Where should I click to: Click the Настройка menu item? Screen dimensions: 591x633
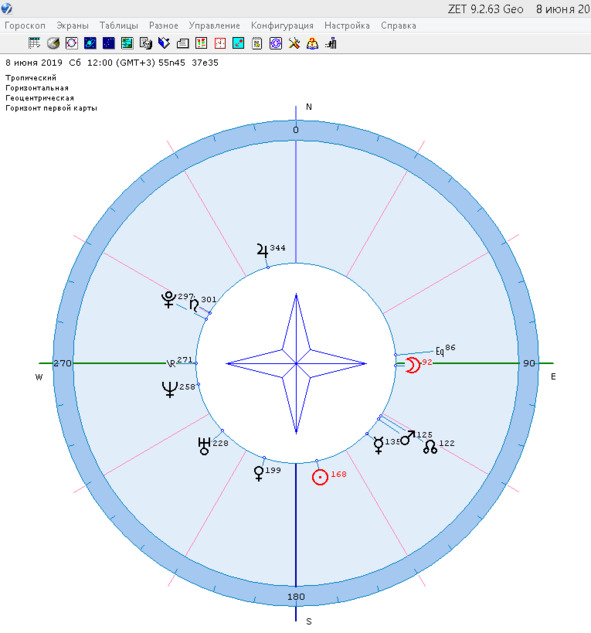pyautogui.click(x=347, y=25)
